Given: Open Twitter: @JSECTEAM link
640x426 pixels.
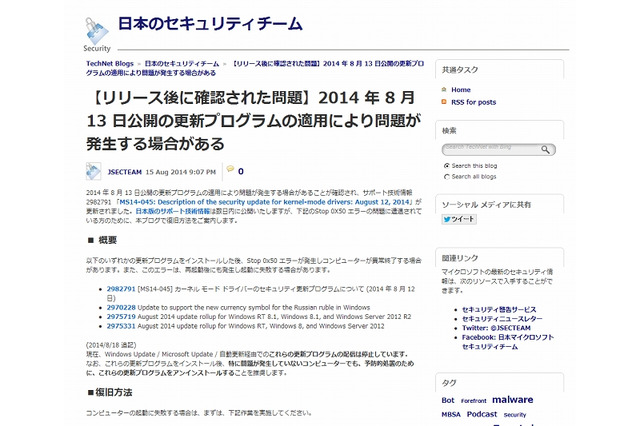Looking at the screenshot, I should pos(496,328).
